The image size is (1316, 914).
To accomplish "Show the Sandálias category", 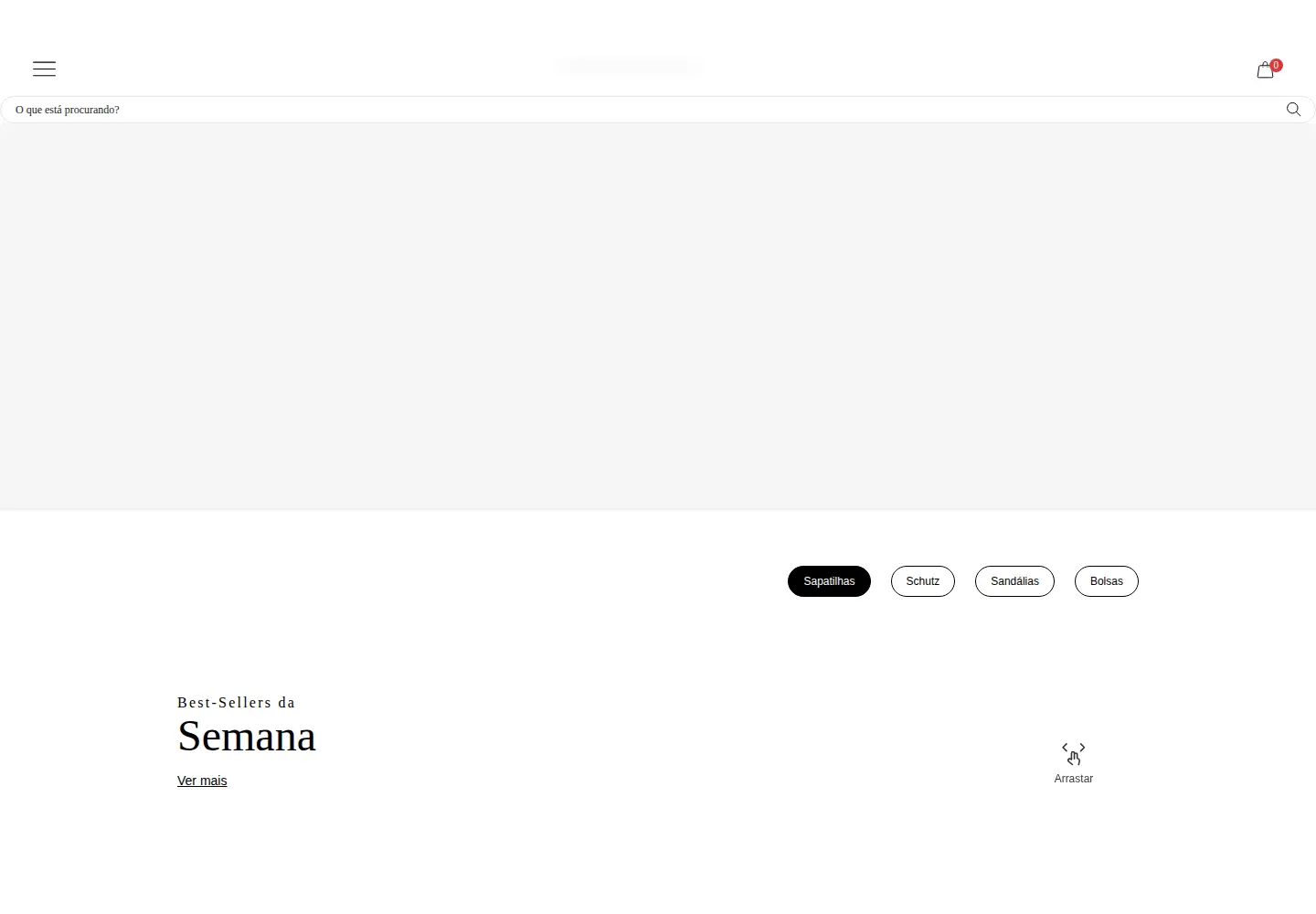I will (x=1014, y=581).
